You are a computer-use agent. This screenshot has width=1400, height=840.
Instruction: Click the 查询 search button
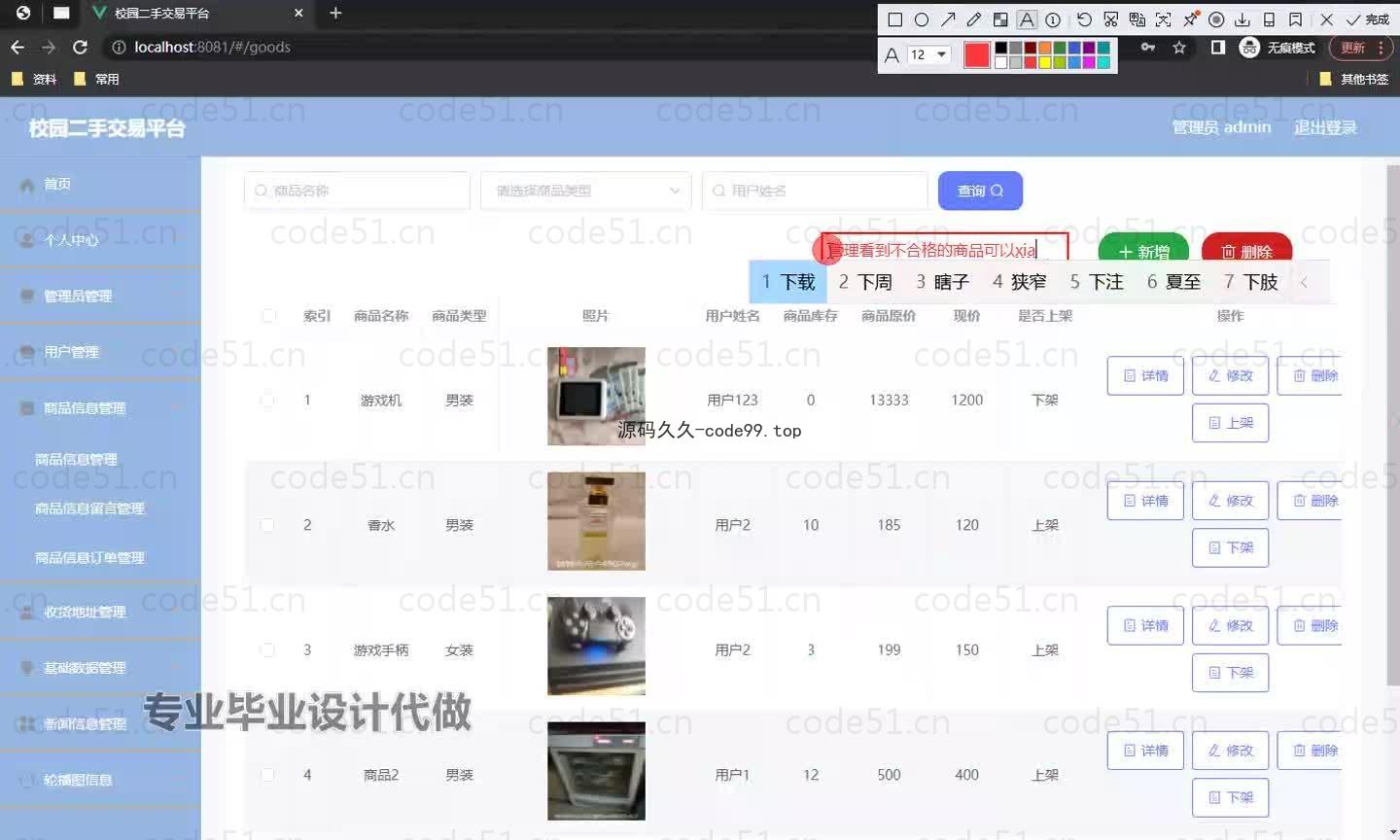pos(980,191)
